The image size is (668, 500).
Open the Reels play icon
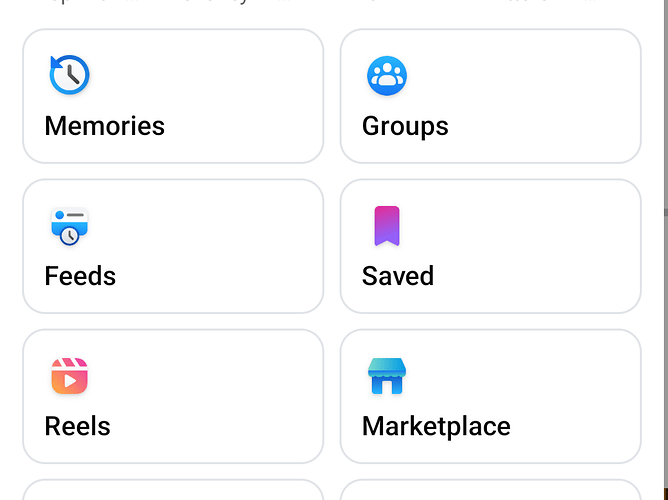coord(69,376)
